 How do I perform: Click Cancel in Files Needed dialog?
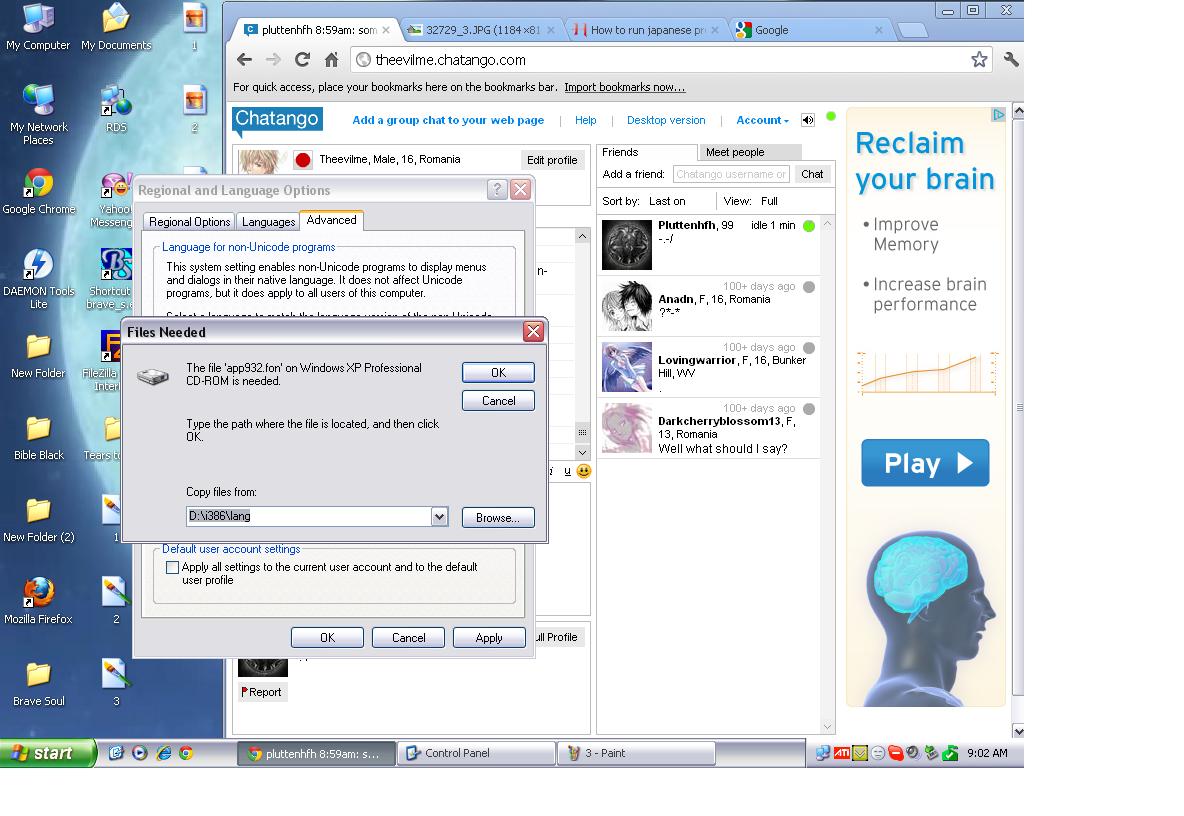coord(498,401)
